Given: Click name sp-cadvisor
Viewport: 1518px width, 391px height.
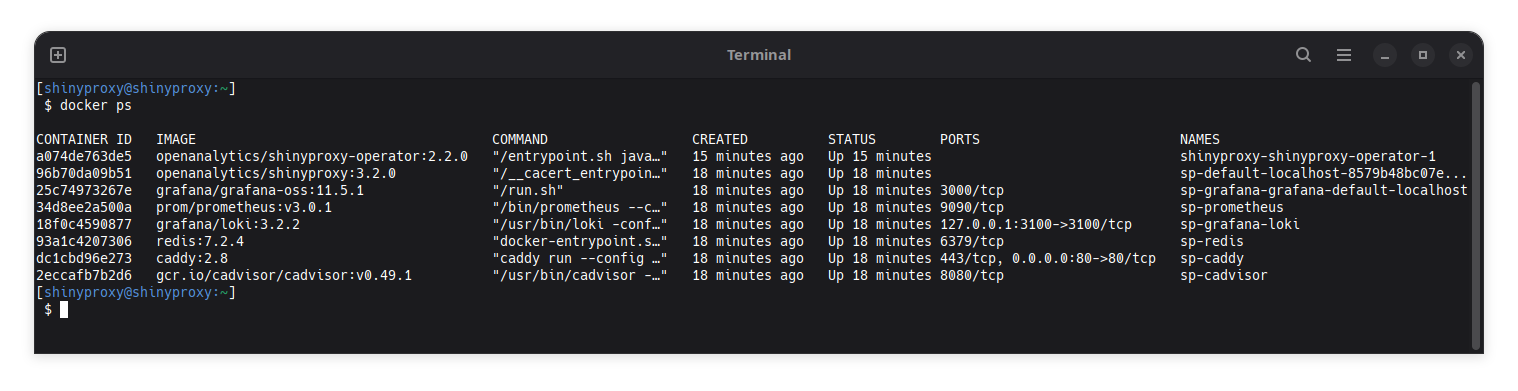Looking at the screenshot, I should point(1224,275).
